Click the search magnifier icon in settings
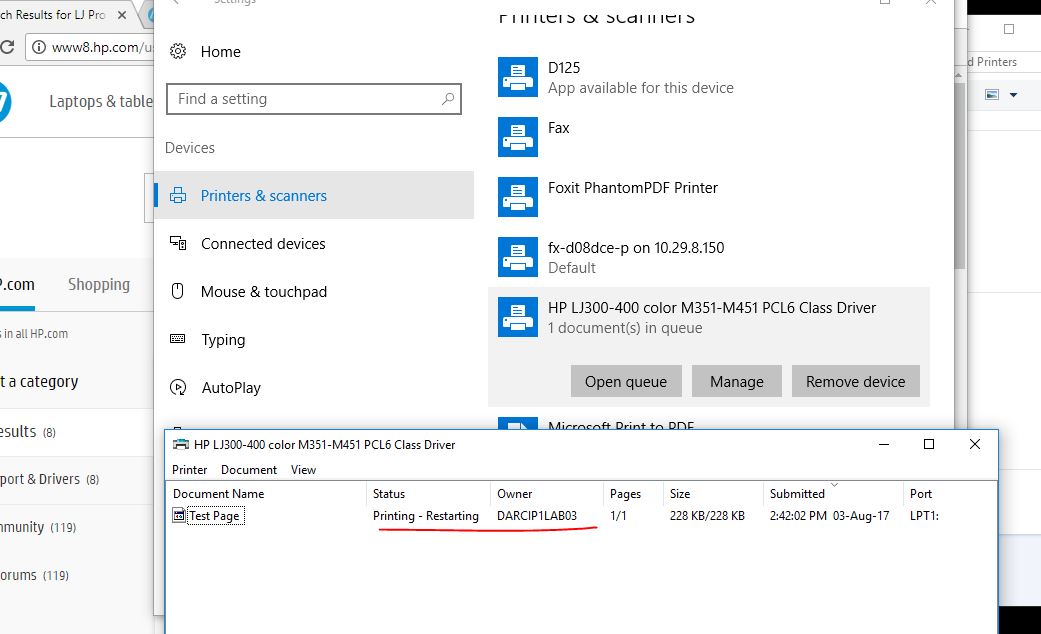 (x=448, y=99)
